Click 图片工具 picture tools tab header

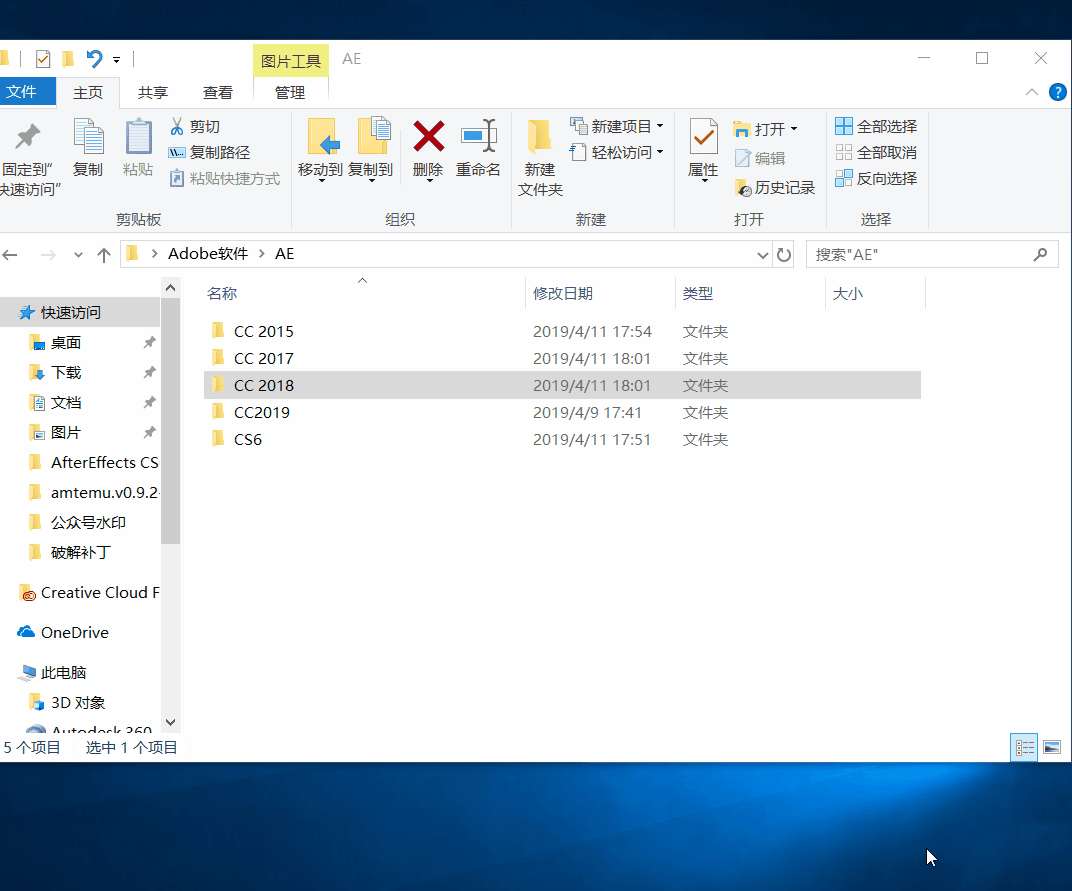291,61
